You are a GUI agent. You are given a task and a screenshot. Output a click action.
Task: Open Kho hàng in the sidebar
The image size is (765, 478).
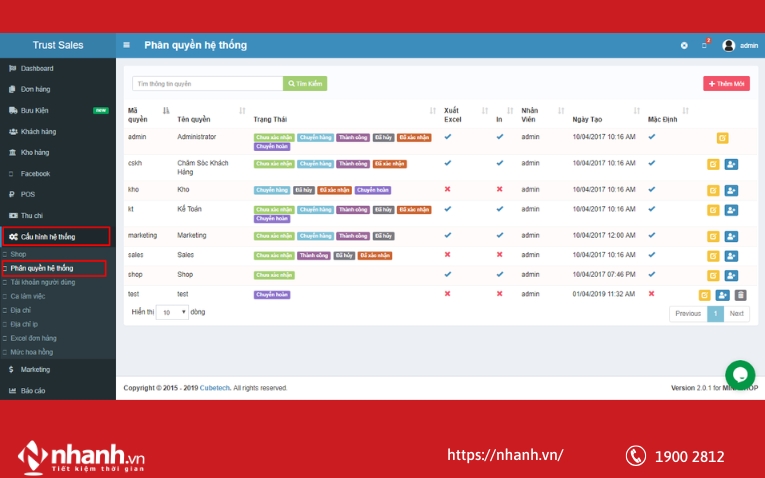(x=58, y=153)
